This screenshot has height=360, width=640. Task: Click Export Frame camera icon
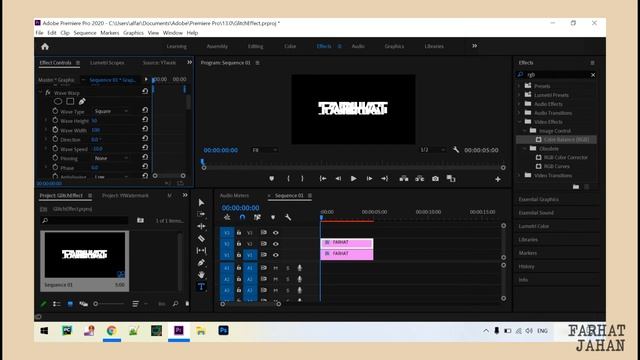tap(436, 179)
